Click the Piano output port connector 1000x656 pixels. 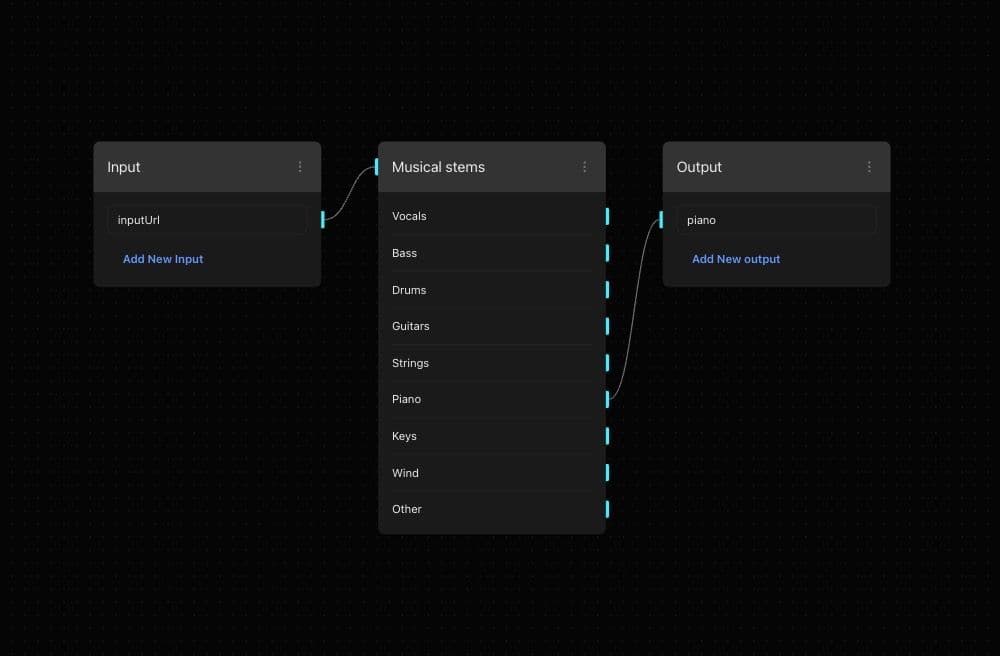coord(607,399)
